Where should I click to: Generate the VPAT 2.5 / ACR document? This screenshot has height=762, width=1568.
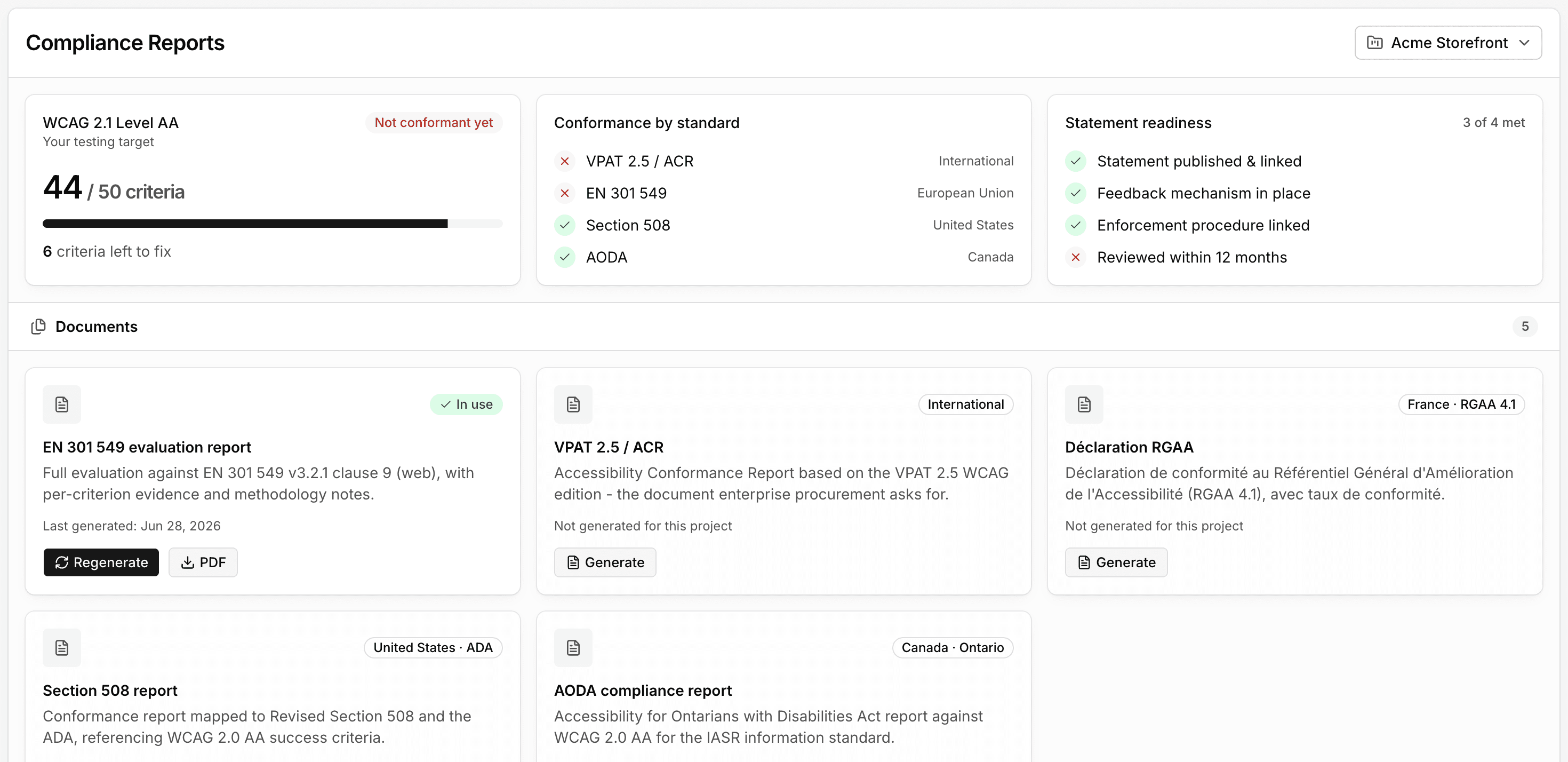coord(604,562)
